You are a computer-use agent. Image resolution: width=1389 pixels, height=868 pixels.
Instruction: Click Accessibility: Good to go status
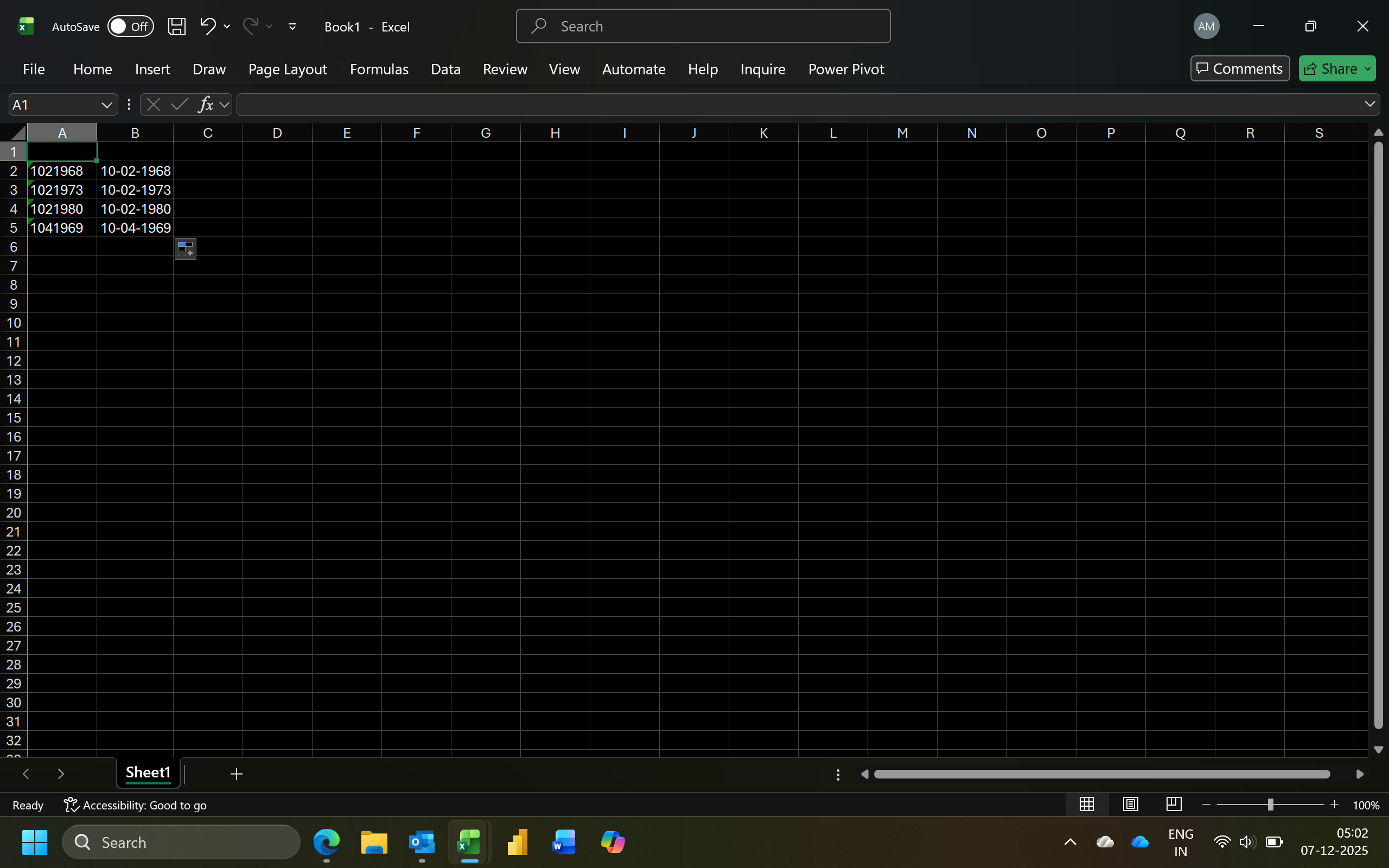coord(136,806)
